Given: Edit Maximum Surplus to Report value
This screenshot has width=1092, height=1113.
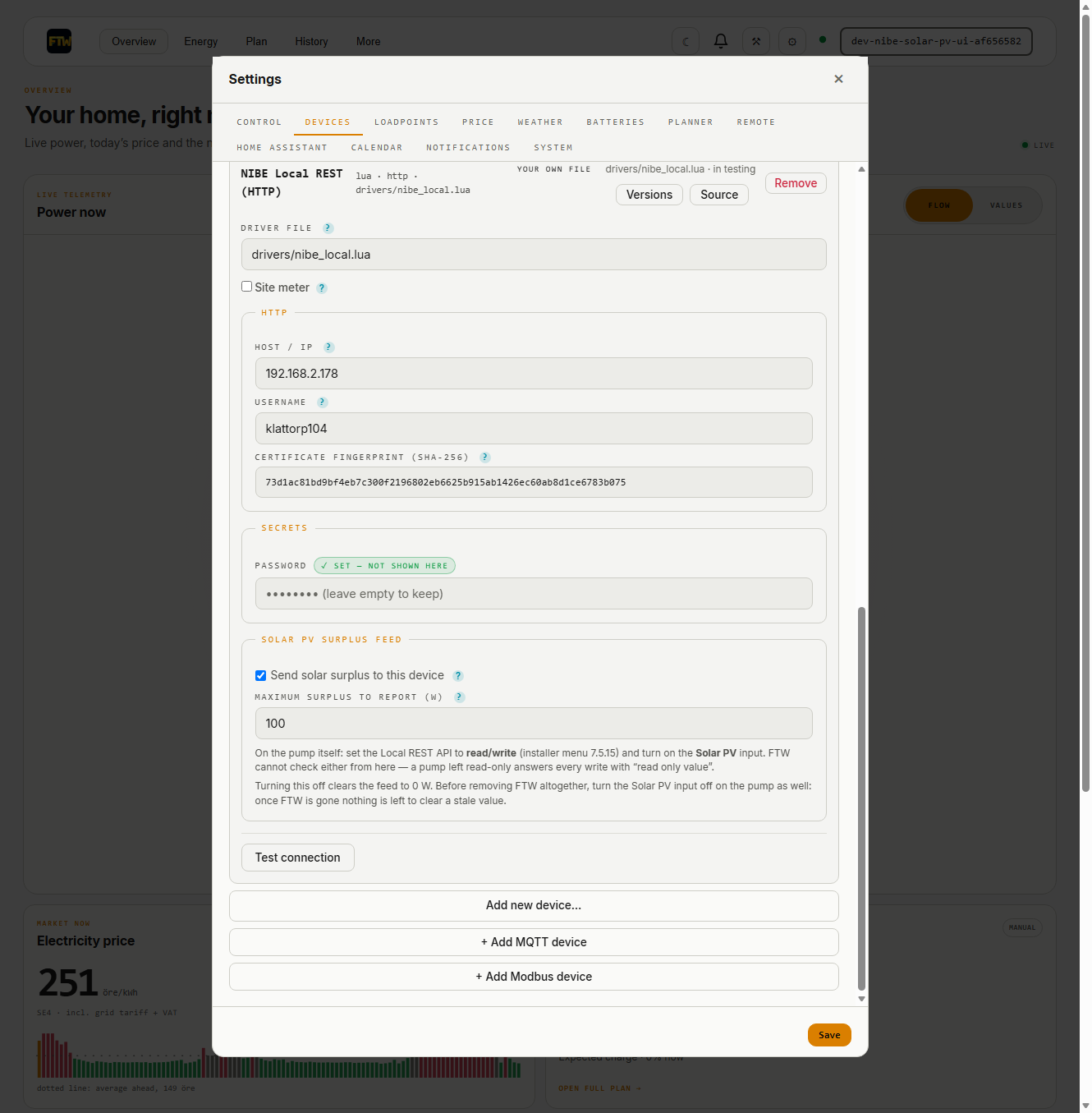Looking at the screenshot, I should [534, 724].
